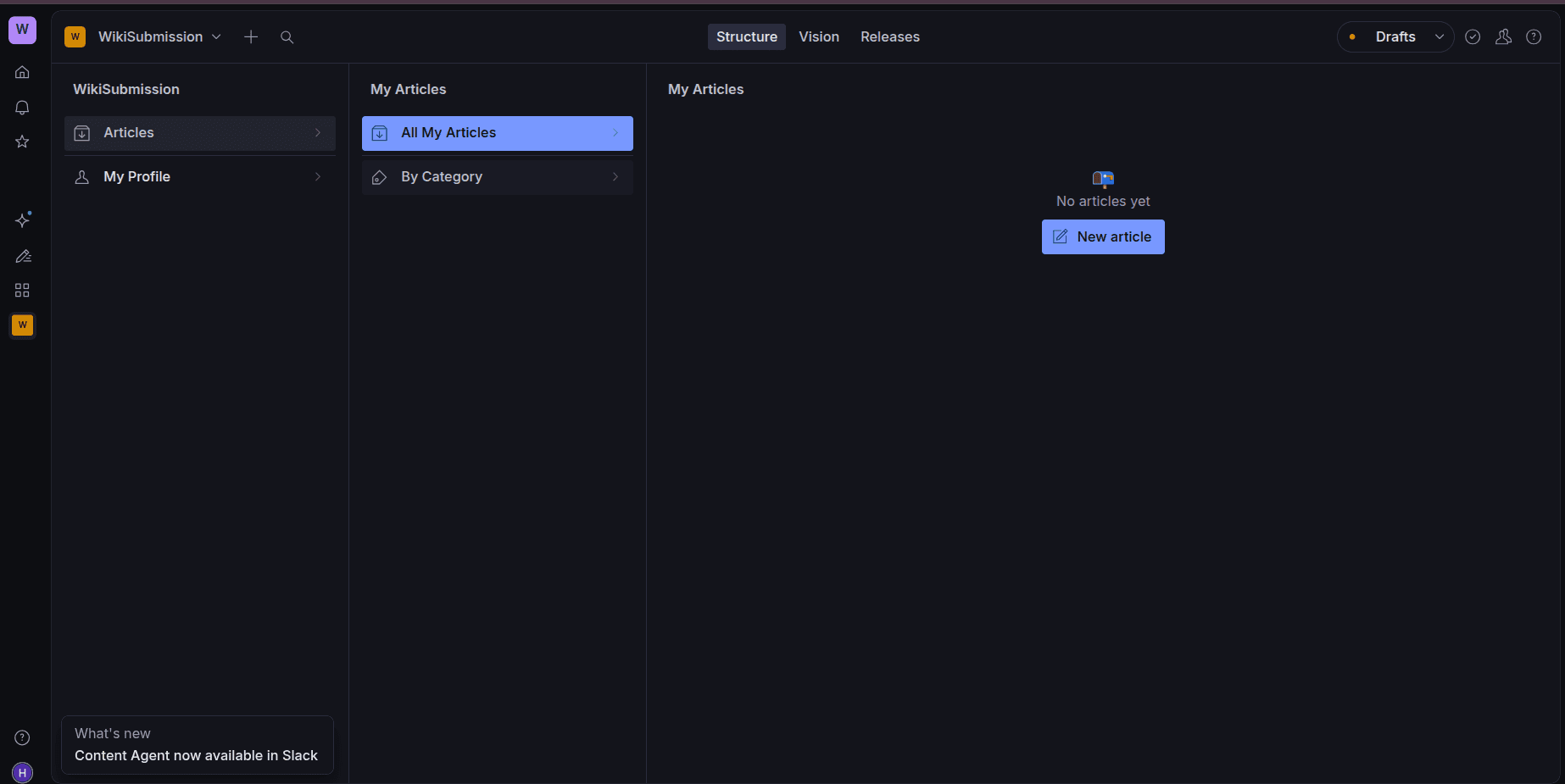Screen dimensions: 1565x784
Task: Click the top-right help question icon
Action: point(1534,37)
